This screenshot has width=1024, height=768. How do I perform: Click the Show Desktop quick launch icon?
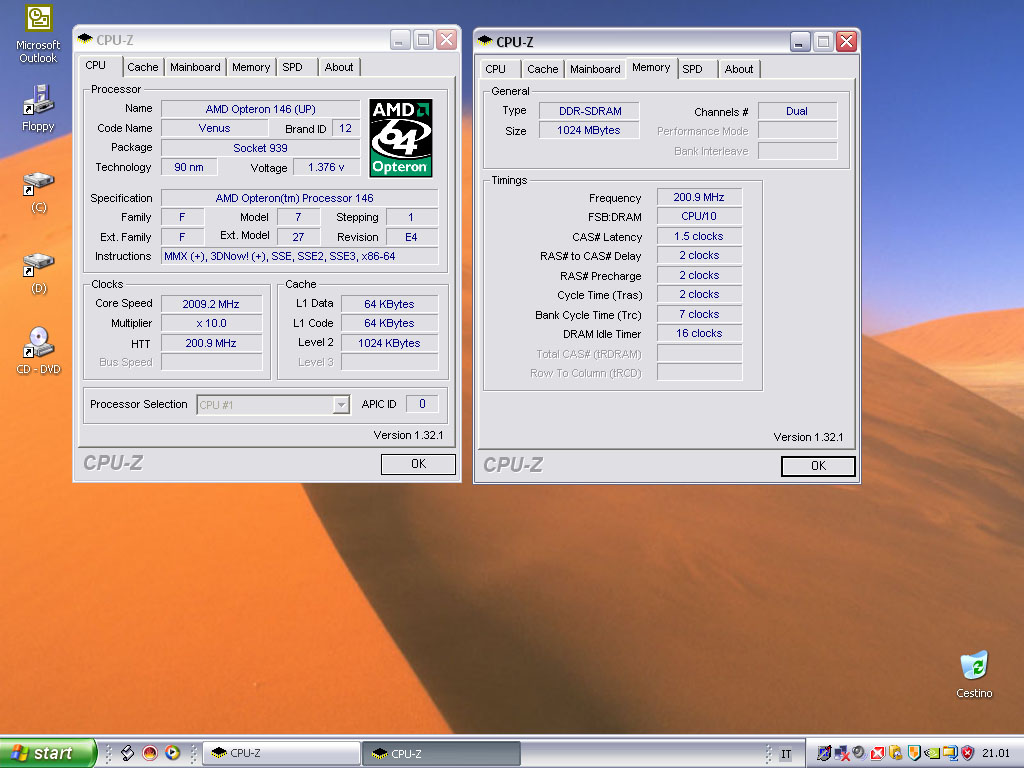[127, 753]
